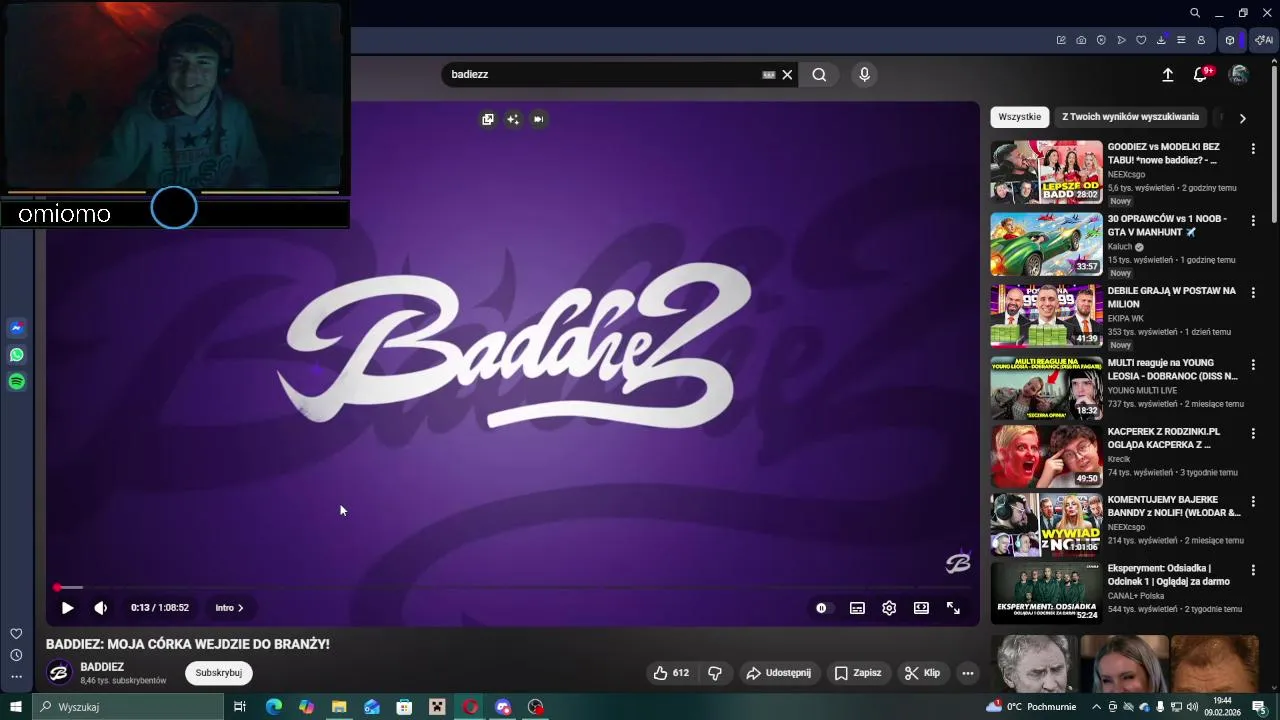This screenshot has width=1280, height=720.
Task: Open more video actions menu
Action: (x=967, y=673)
